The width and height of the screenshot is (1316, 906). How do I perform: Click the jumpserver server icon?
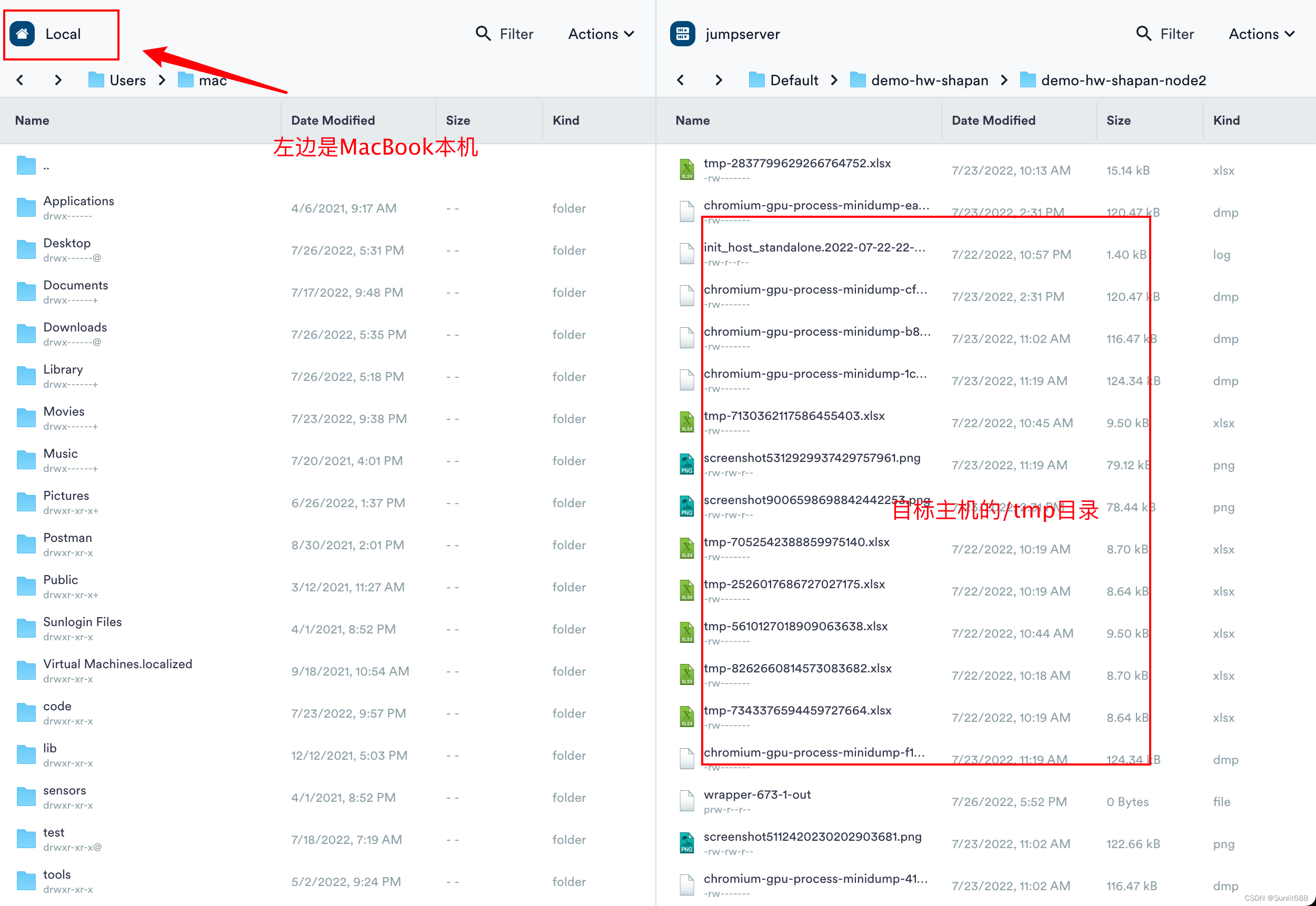[682, 34]
